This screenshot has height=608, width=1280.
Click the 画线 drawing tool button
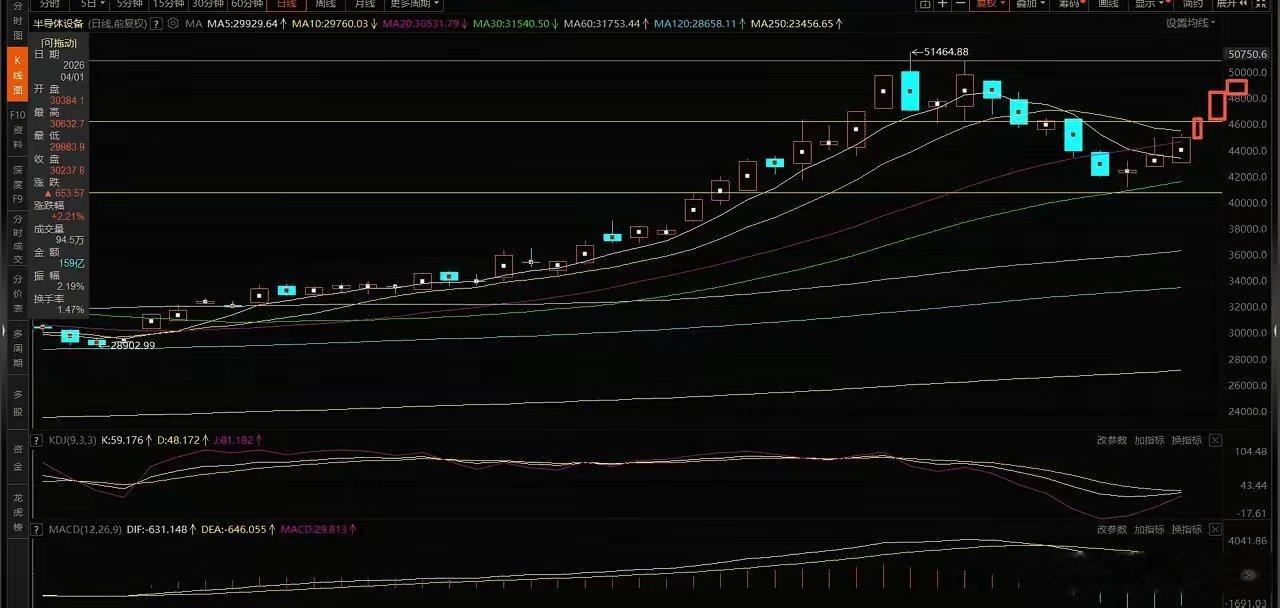(1108, 4)
